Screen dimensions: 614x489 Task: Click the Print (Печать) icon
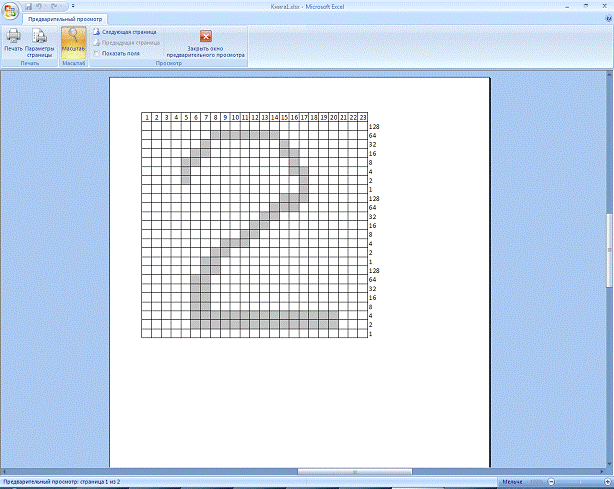click(x=13, y=41)
